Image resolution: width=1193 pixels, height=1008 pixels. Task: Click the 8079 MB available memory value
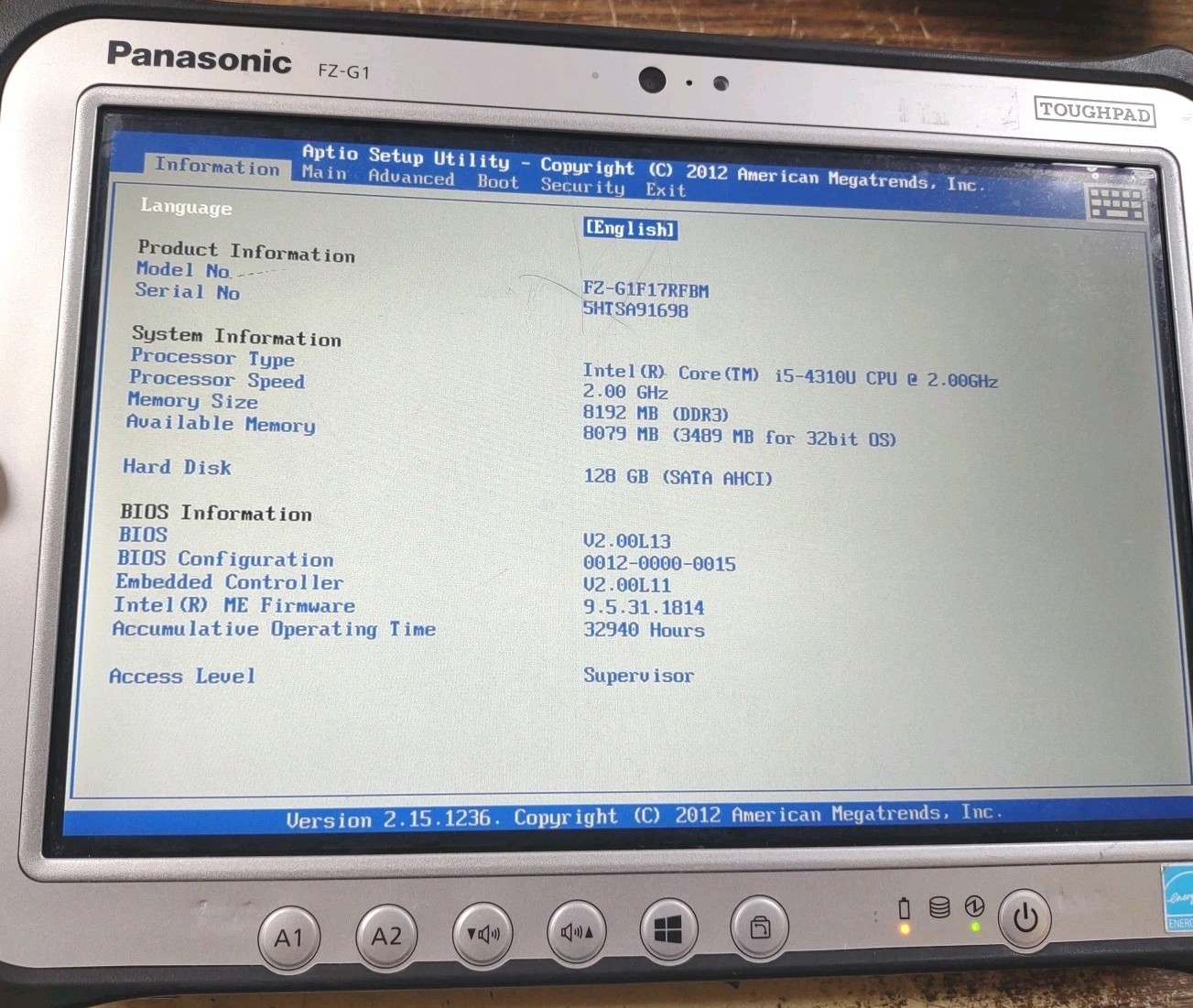point(740,437)
